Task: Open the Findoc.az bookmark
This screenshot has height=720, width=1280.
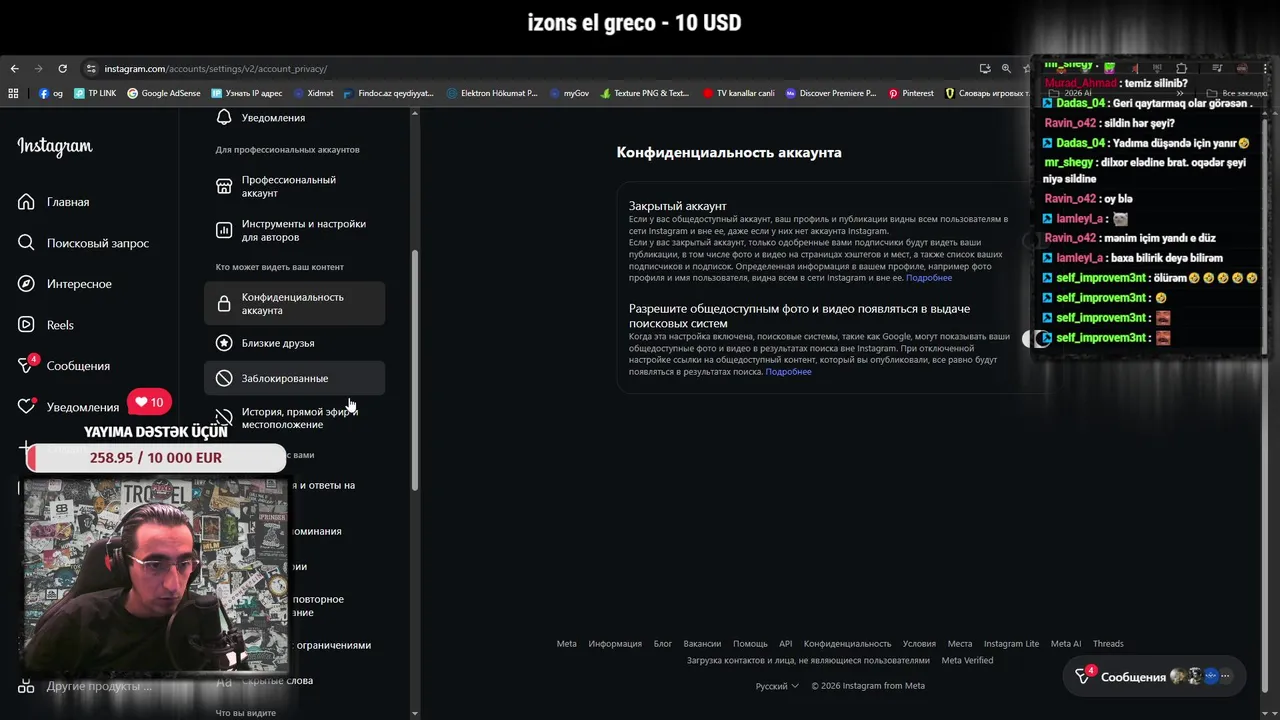Action: tap(388, 93)
